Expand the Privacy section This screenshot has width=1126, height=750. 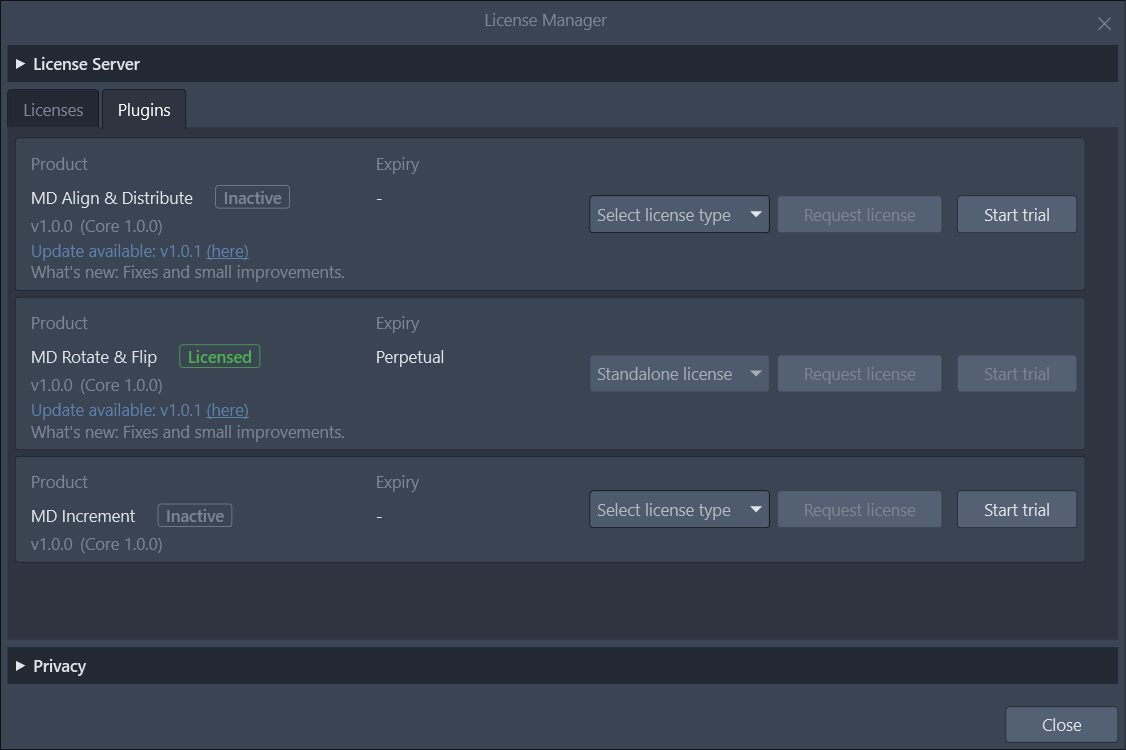(20, 666)
